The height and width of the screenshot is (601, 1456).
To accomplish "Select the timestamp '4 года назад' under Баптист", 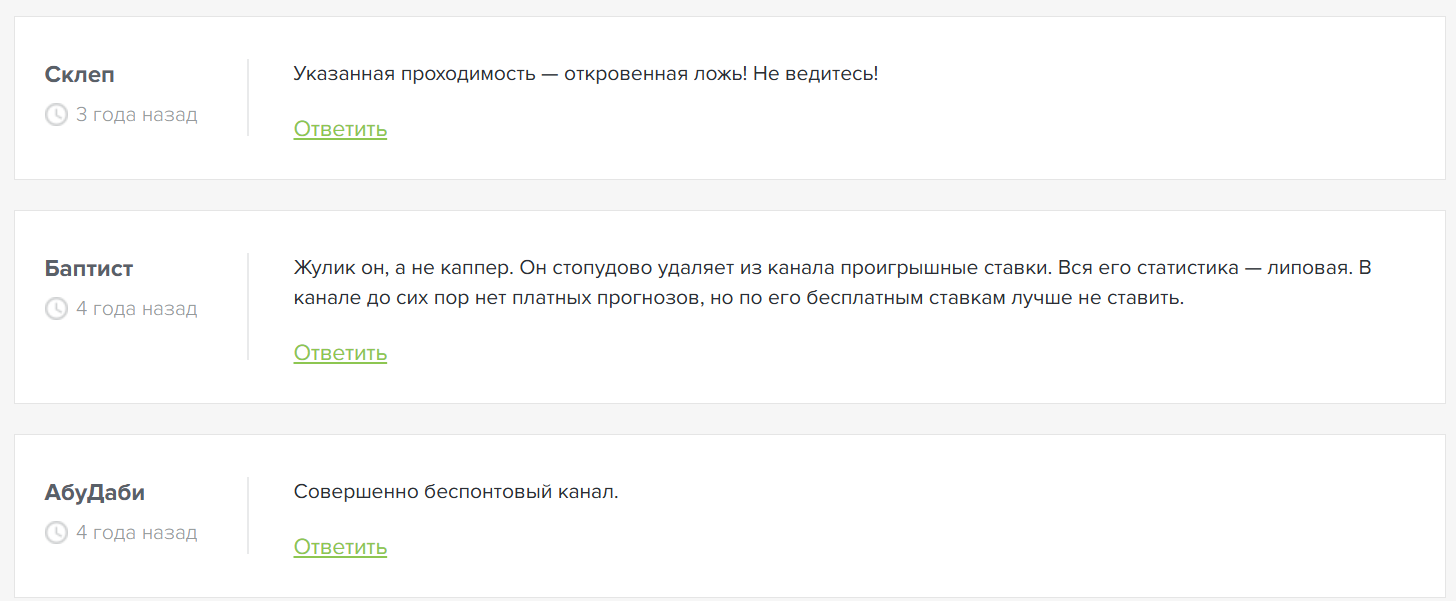I will click(136, 308).
